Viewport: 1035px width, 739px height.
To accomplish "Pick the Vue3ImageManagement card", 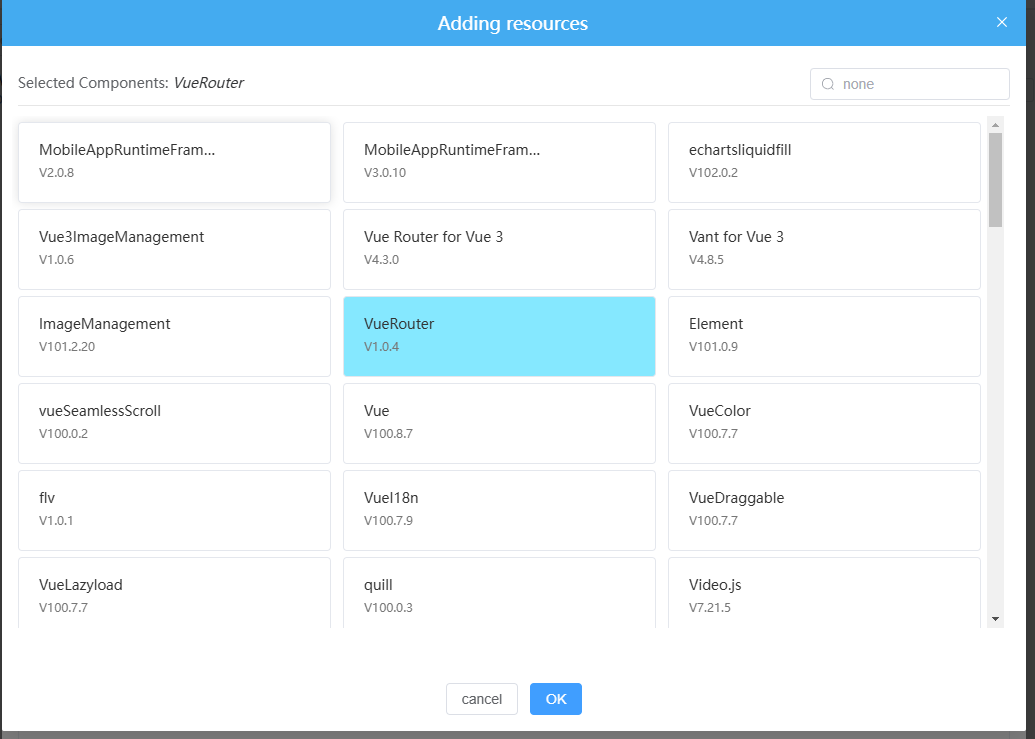I will tap(174, 249).
